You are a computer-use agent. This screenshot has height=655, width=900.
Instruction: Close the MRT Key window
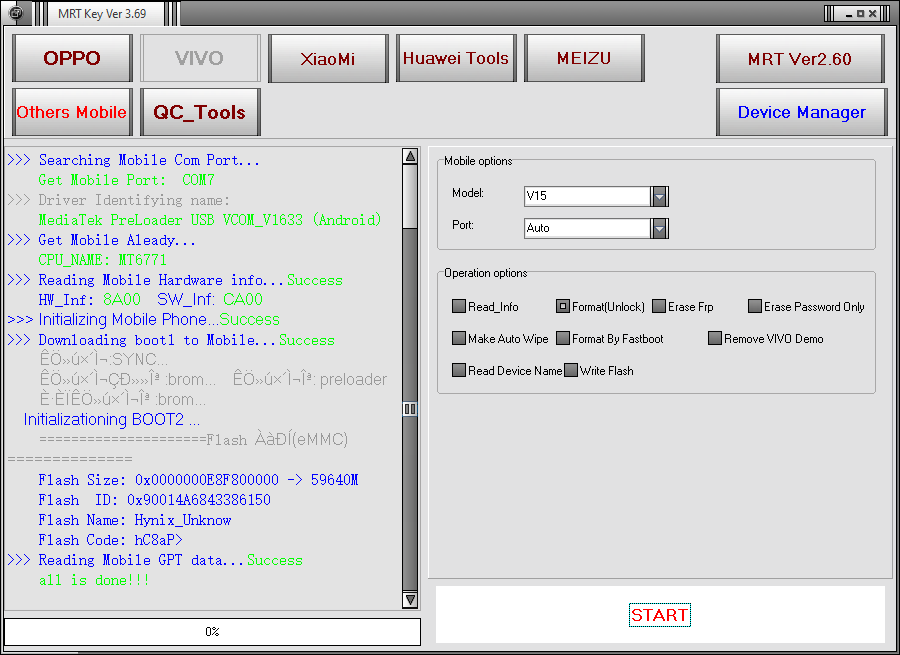(872, 13)
